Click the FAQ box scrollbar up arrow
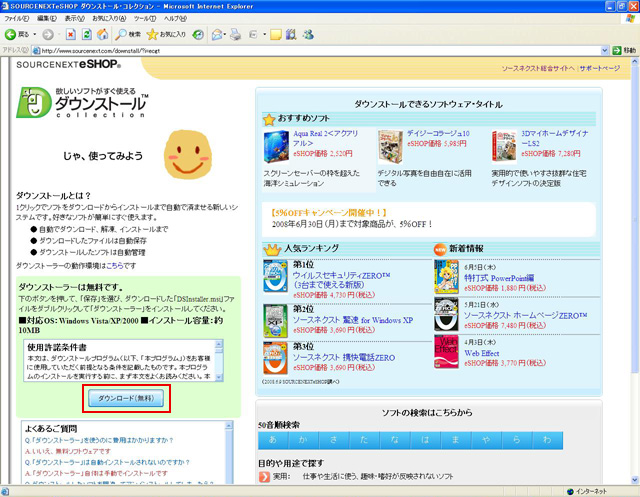 [229, 426]
